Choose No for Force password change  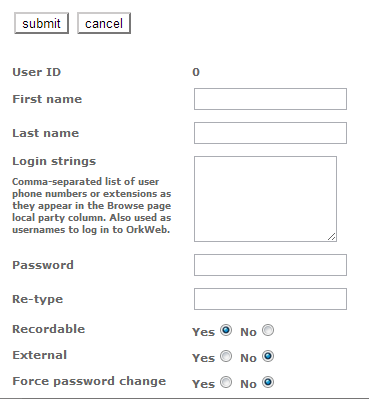pyautogui.click(x=268, y=382)
